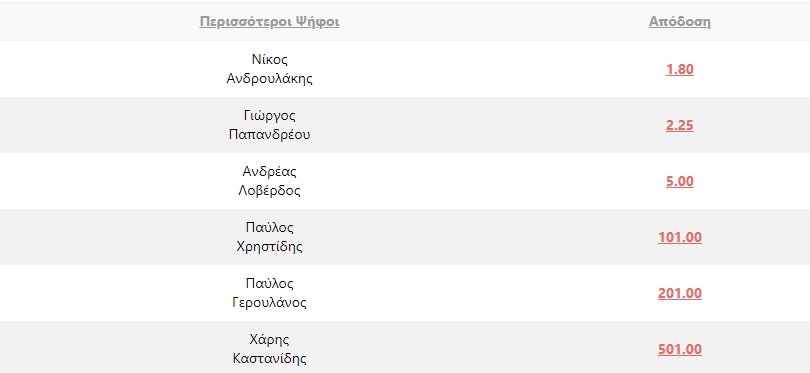The width and height of the screenshot is (810, 373).
Task: Click Παύλος in the Χρηστίδης row
Action: pos(269,228)
